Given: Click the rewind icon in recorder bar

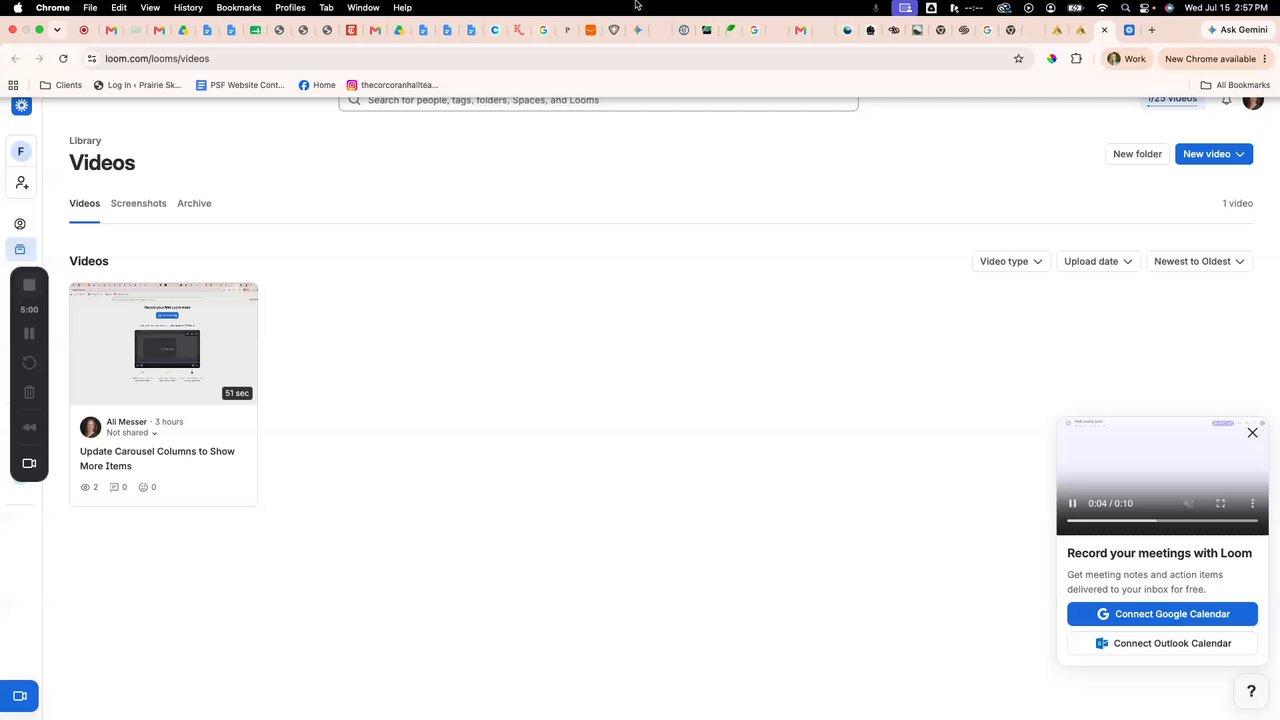Looking at the screenshot, I should point(29,427).
